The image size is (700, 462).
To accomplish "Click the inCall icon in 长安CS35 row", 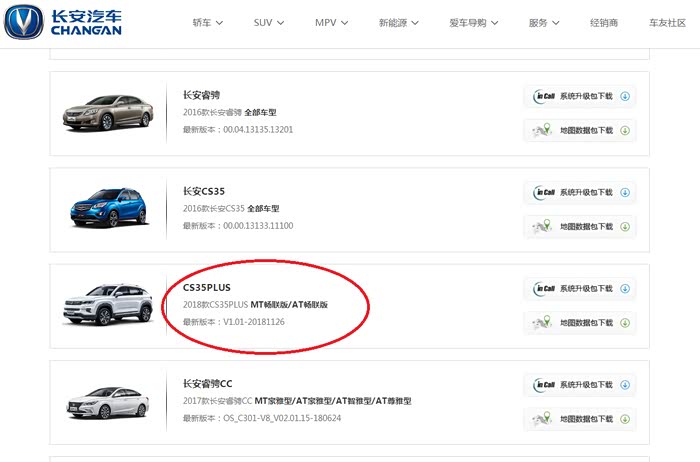I will pyautogui.click(x=544, y=192).
